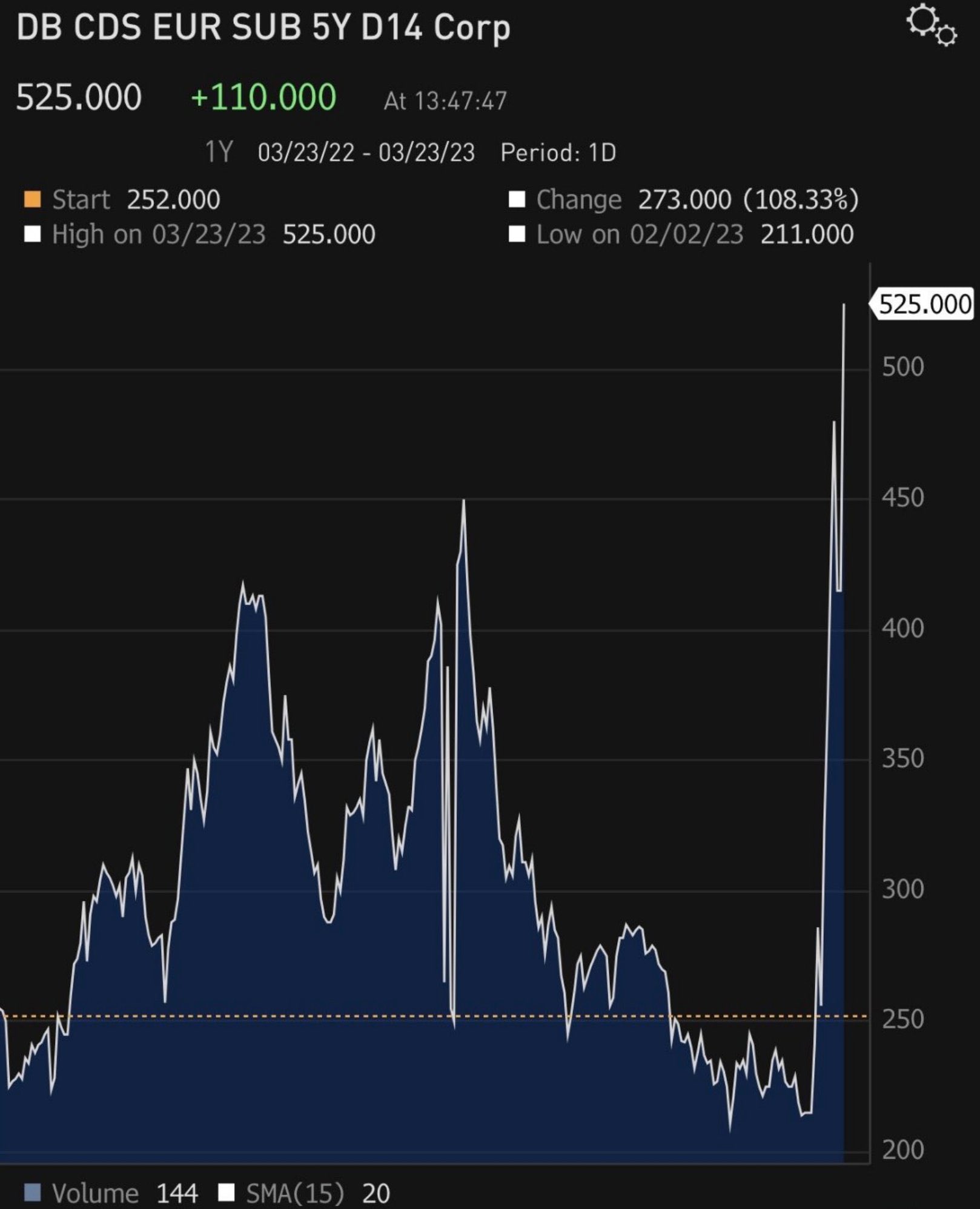Click the 500 y-axis label
980x1209 pixels.
[902, 367]
